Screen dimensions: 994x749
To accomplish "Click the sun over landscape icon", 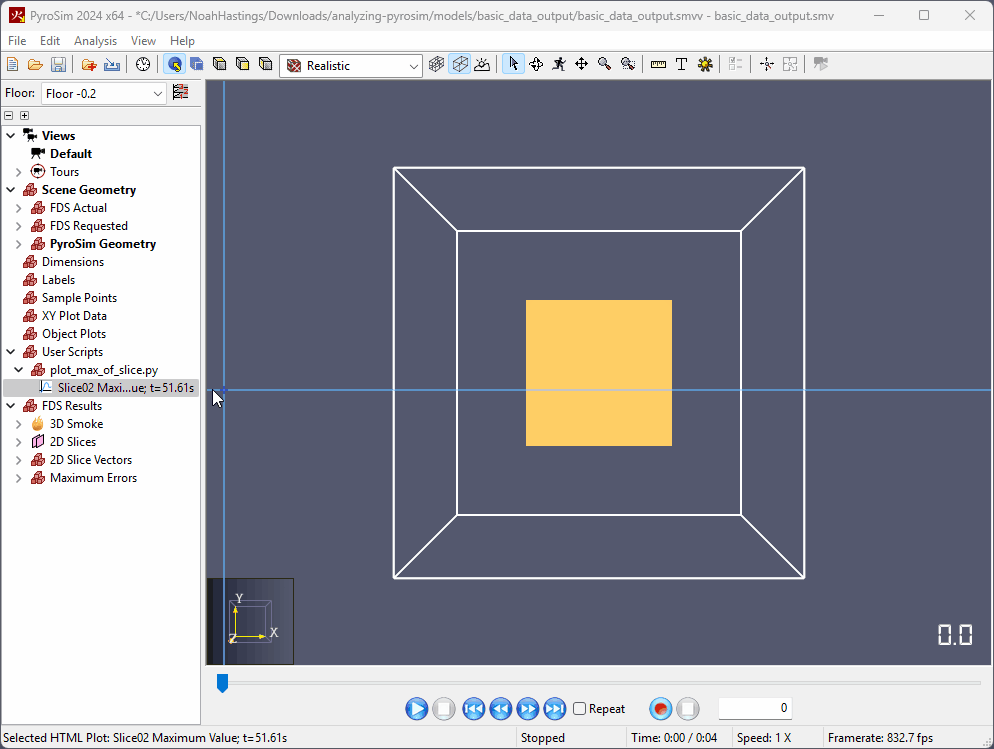I will point(482,65).
